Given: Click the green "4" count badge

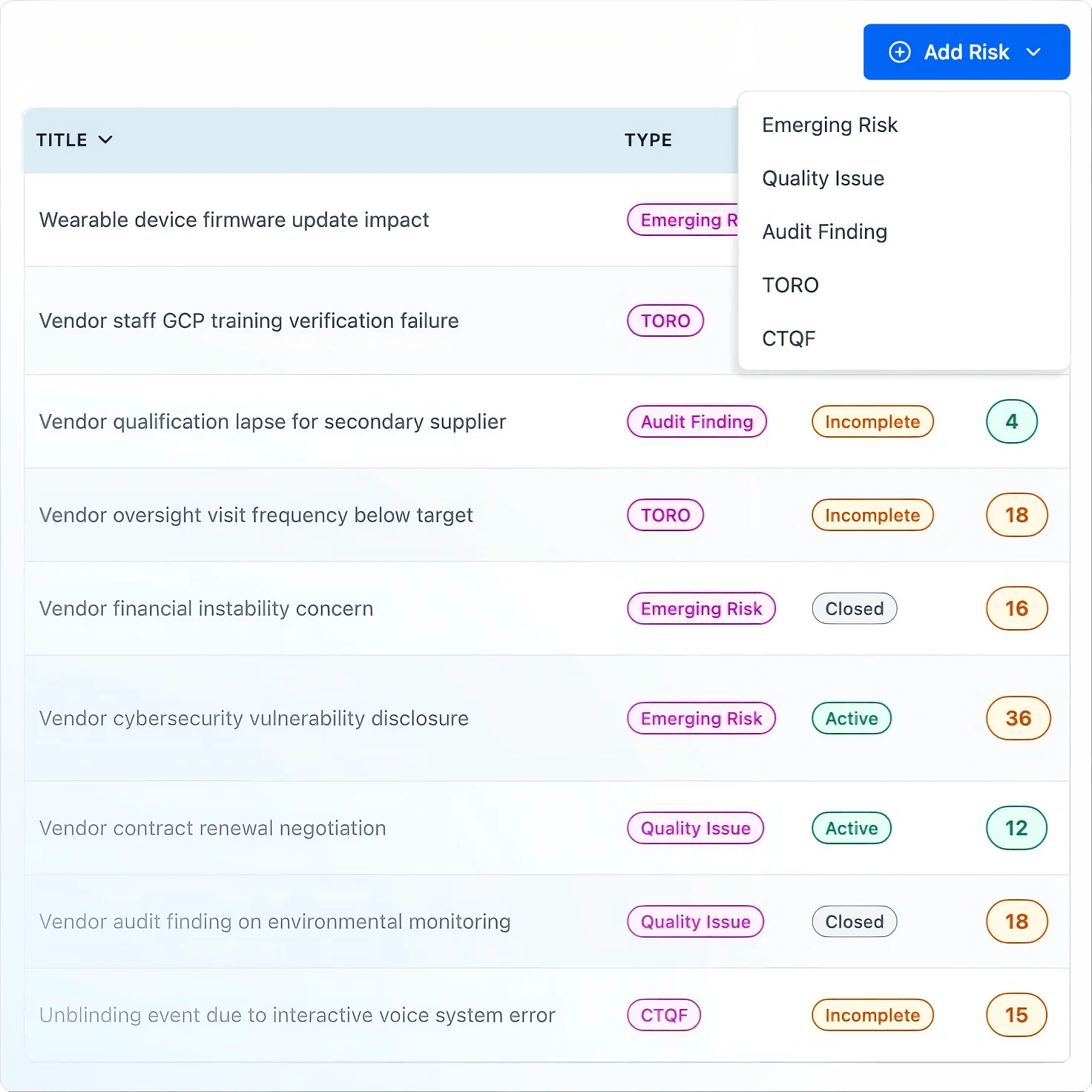Looking at the screenshot, I should point(1011,421).
